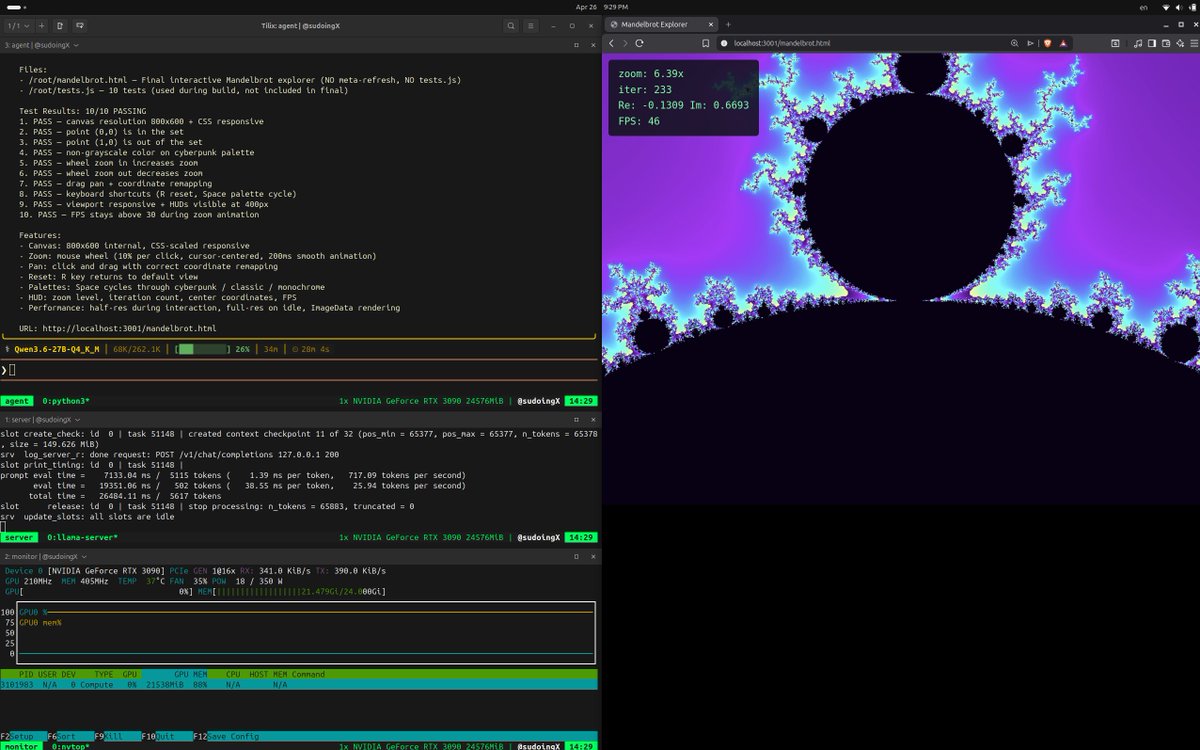Screen dimensions: 1200x750
Task: Close the monitor terminal pane
Action: pyautogui.click(x=591, y=556)
